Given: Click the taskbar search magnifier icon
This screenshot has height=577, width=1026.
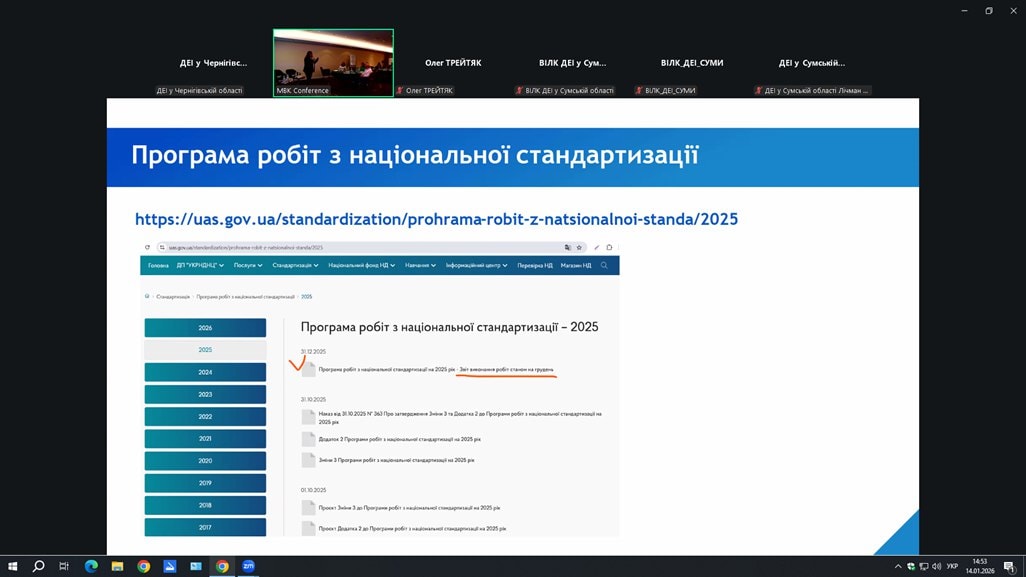Looking at the screenshot, I should click(x=39, y=566).
